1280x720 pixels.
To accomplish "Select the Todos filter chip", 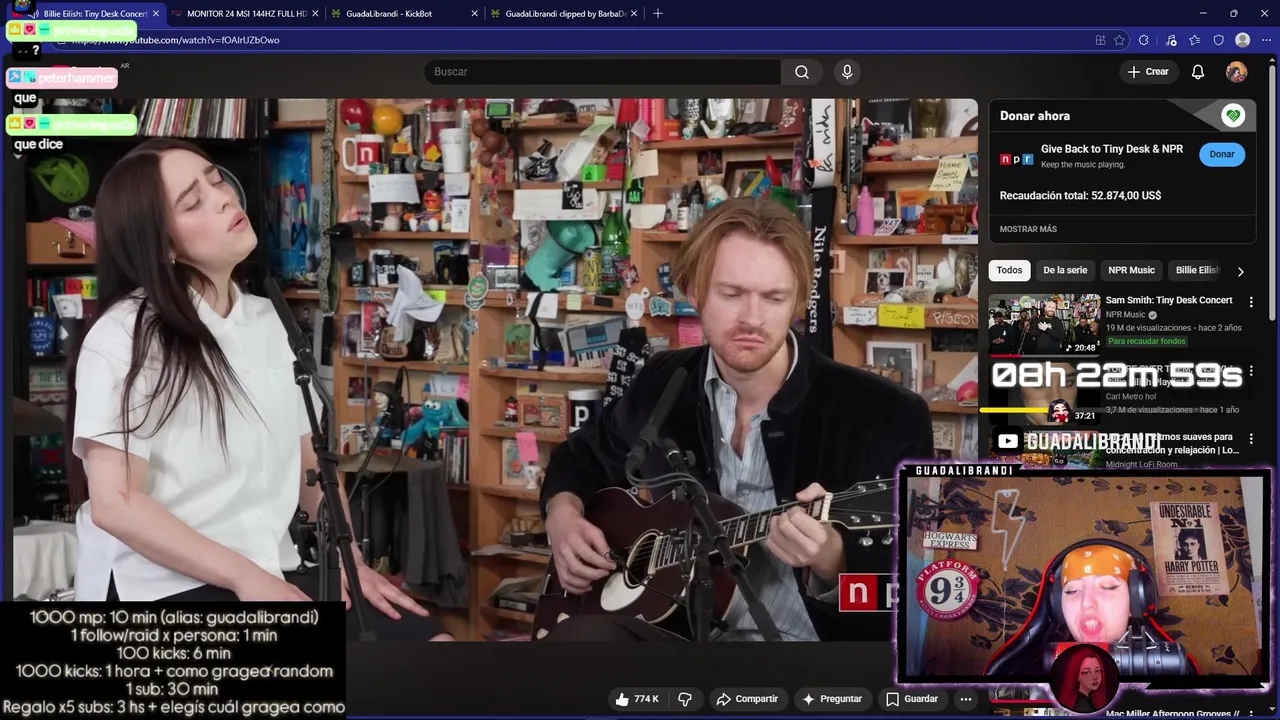I will (x=1009, y=270).
